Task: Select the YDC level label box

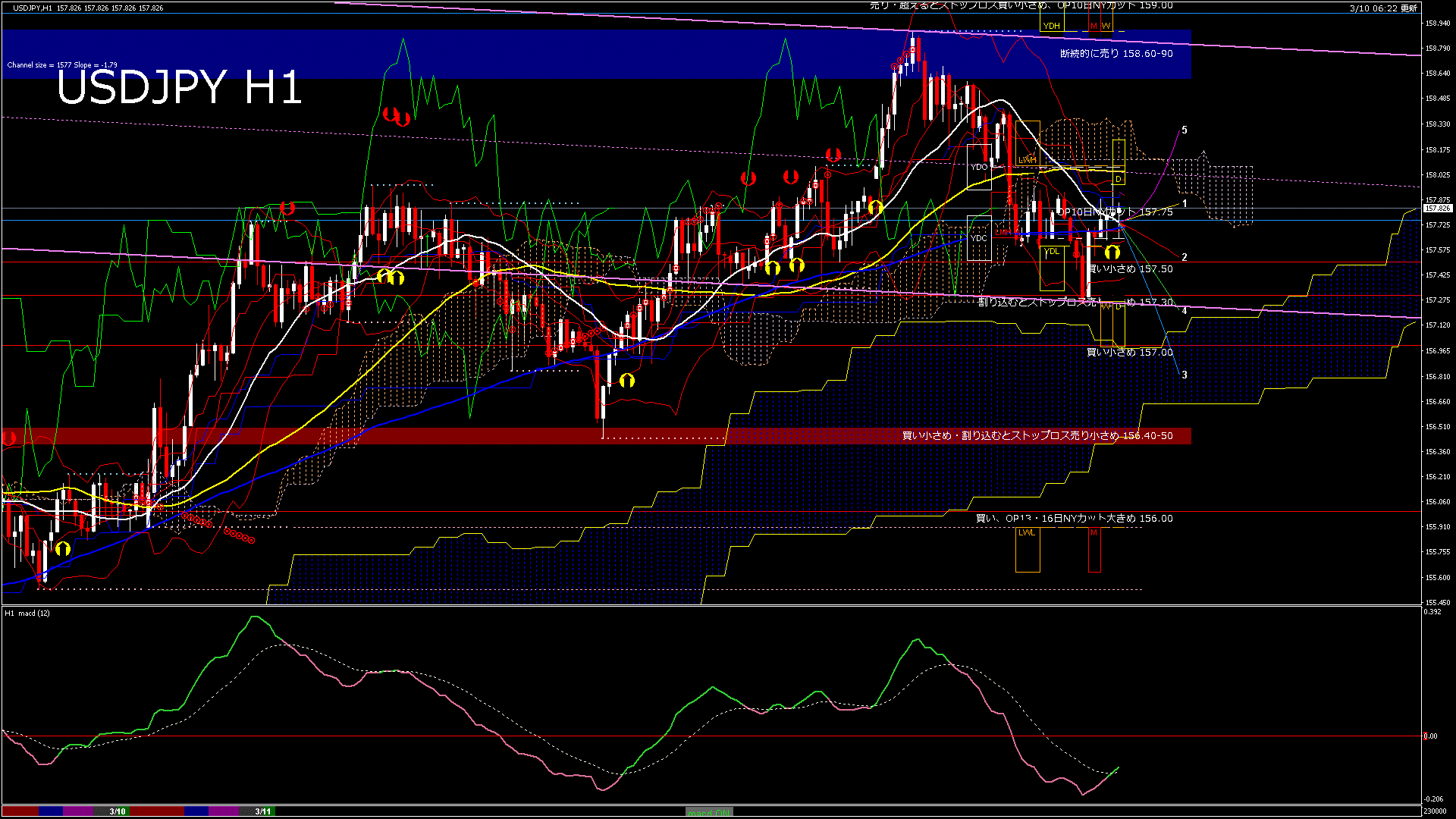Action: (979, 238)
